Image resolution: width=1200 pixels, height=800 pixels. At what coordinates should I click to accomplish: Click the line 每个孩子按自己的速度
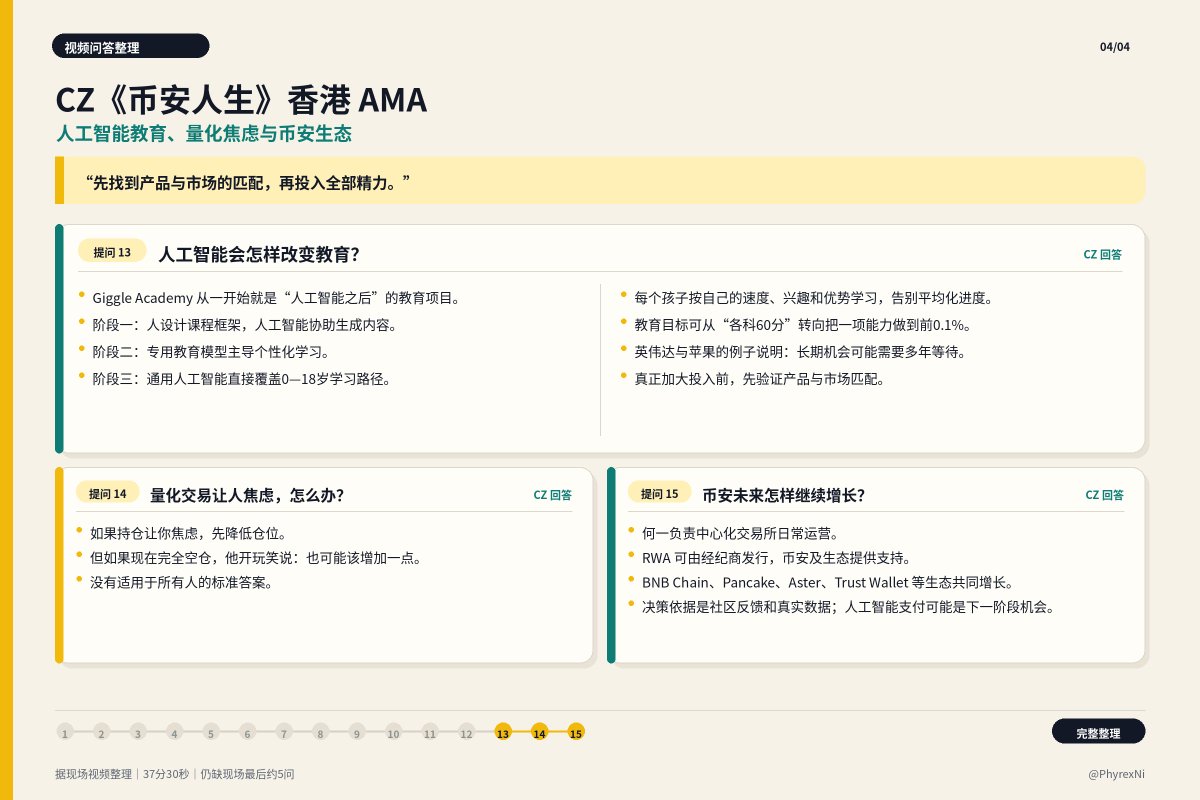813,298
